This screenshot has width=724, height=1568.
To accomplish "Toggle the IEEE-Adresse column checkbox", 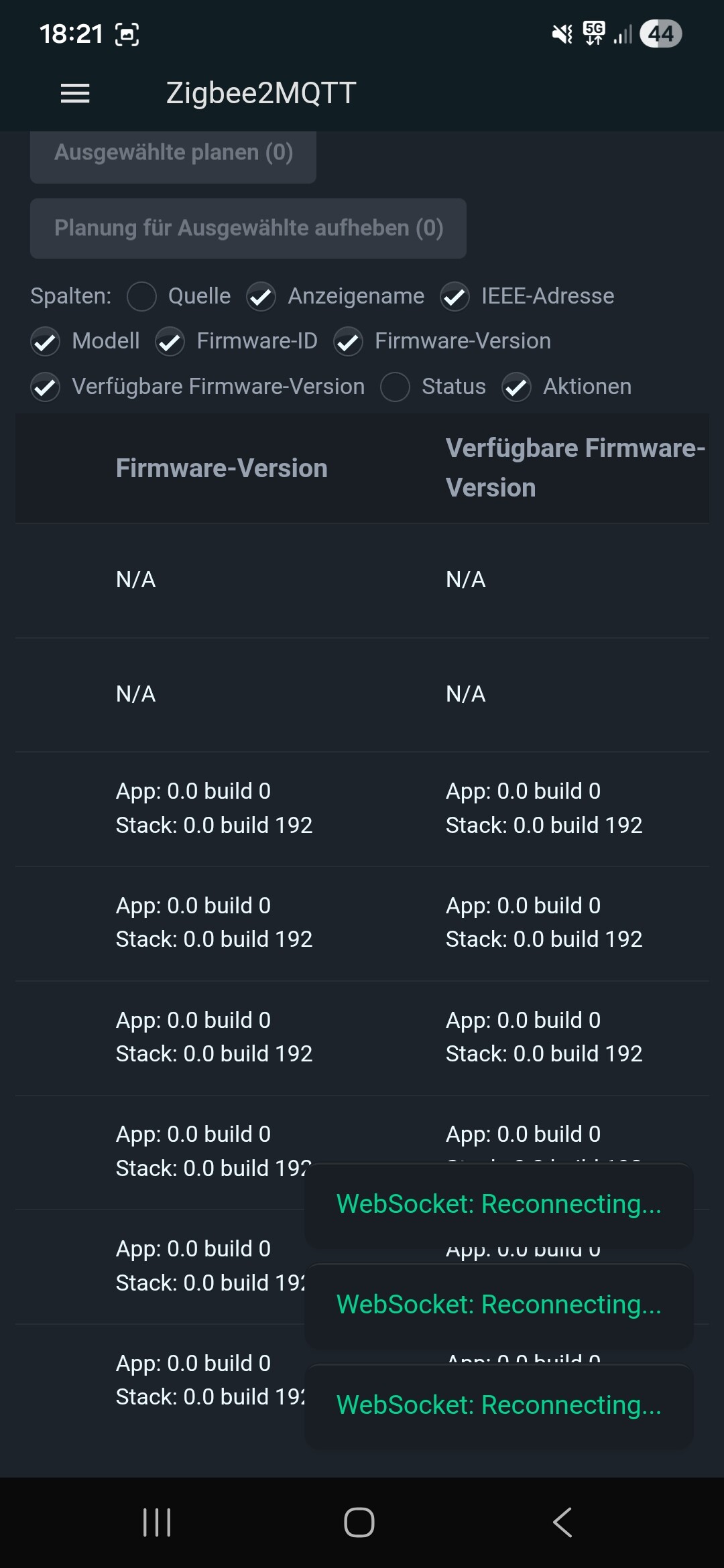I will 455,296.
